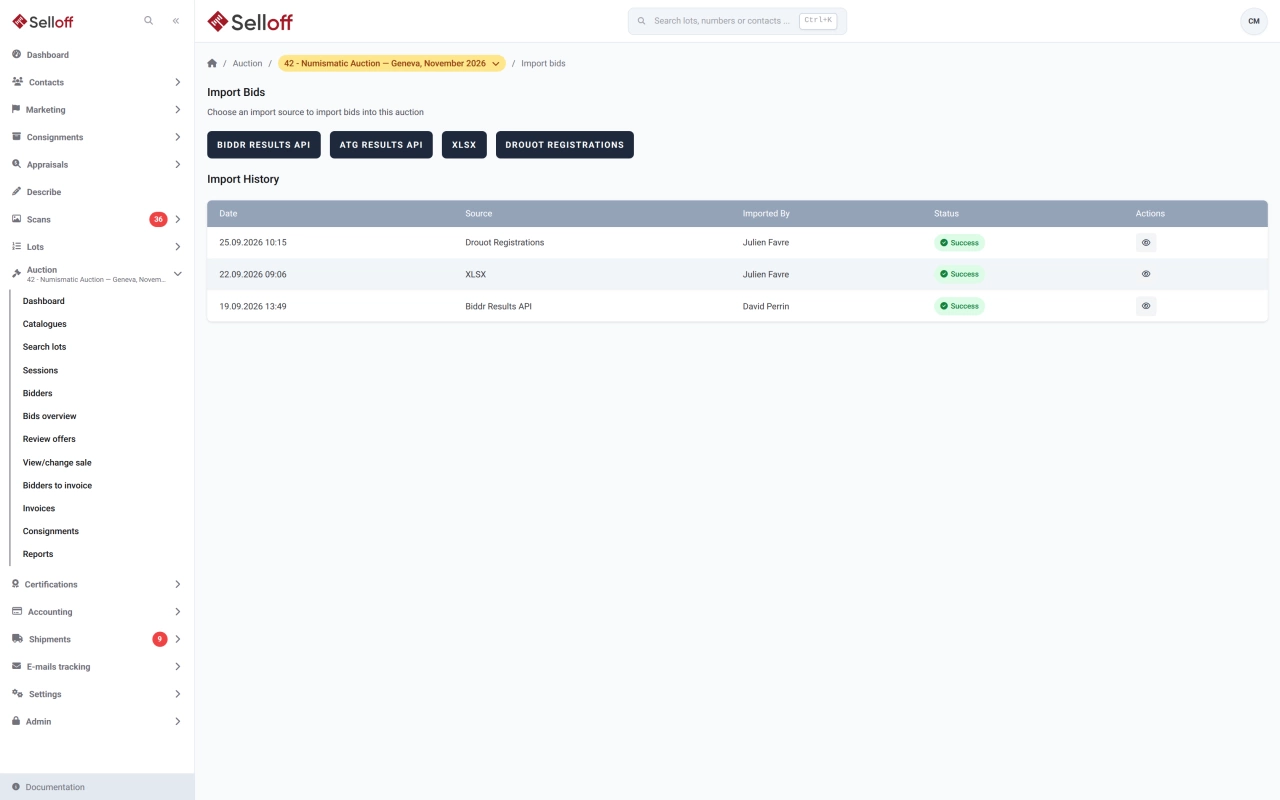Click the Admin lock icon

[x=16, y=721]
